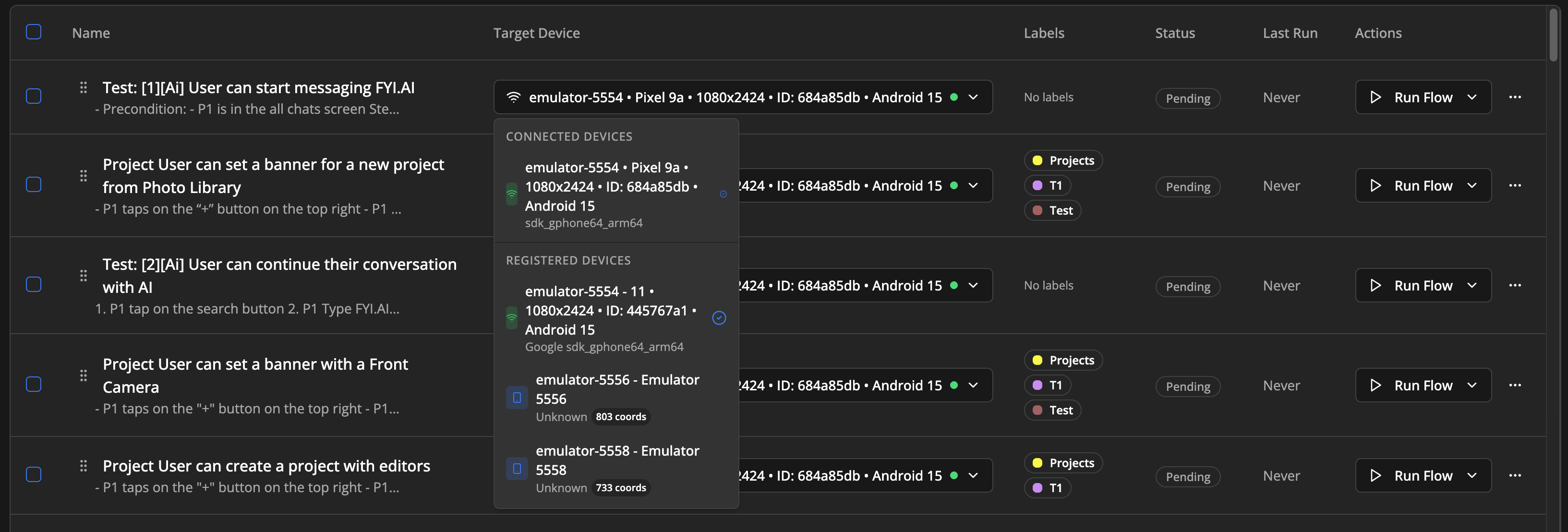Click the '803 coords' badge
Image resolution: width=1568 pixels, height=532 pixels.
pos(620,416)
